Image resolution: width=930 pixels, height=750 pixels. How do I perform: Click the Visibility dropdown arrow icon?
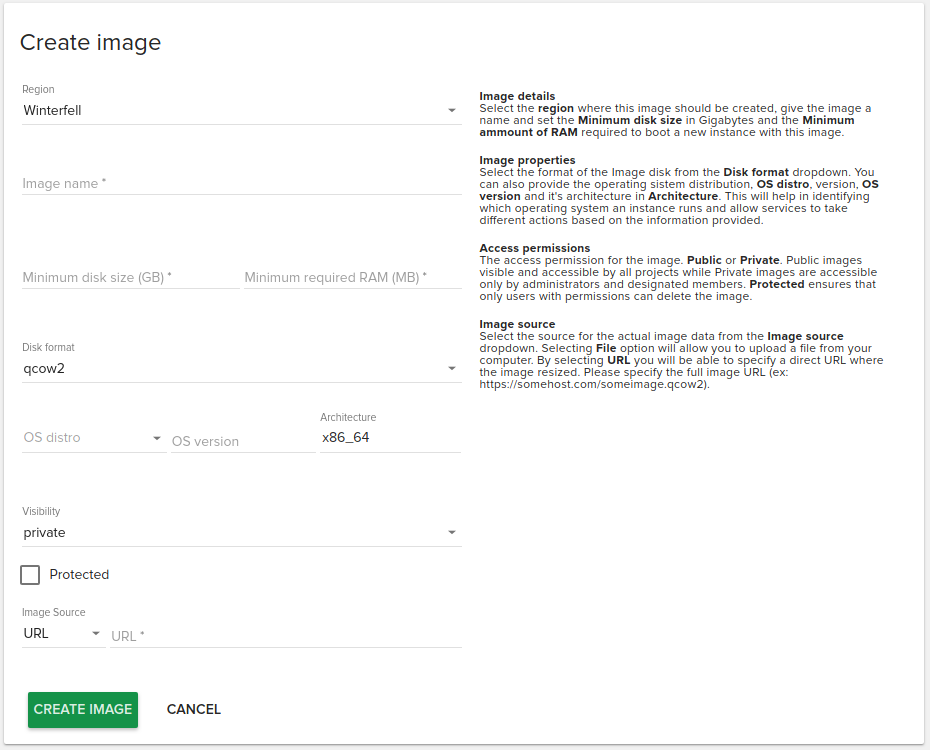[x=452, y=533]
